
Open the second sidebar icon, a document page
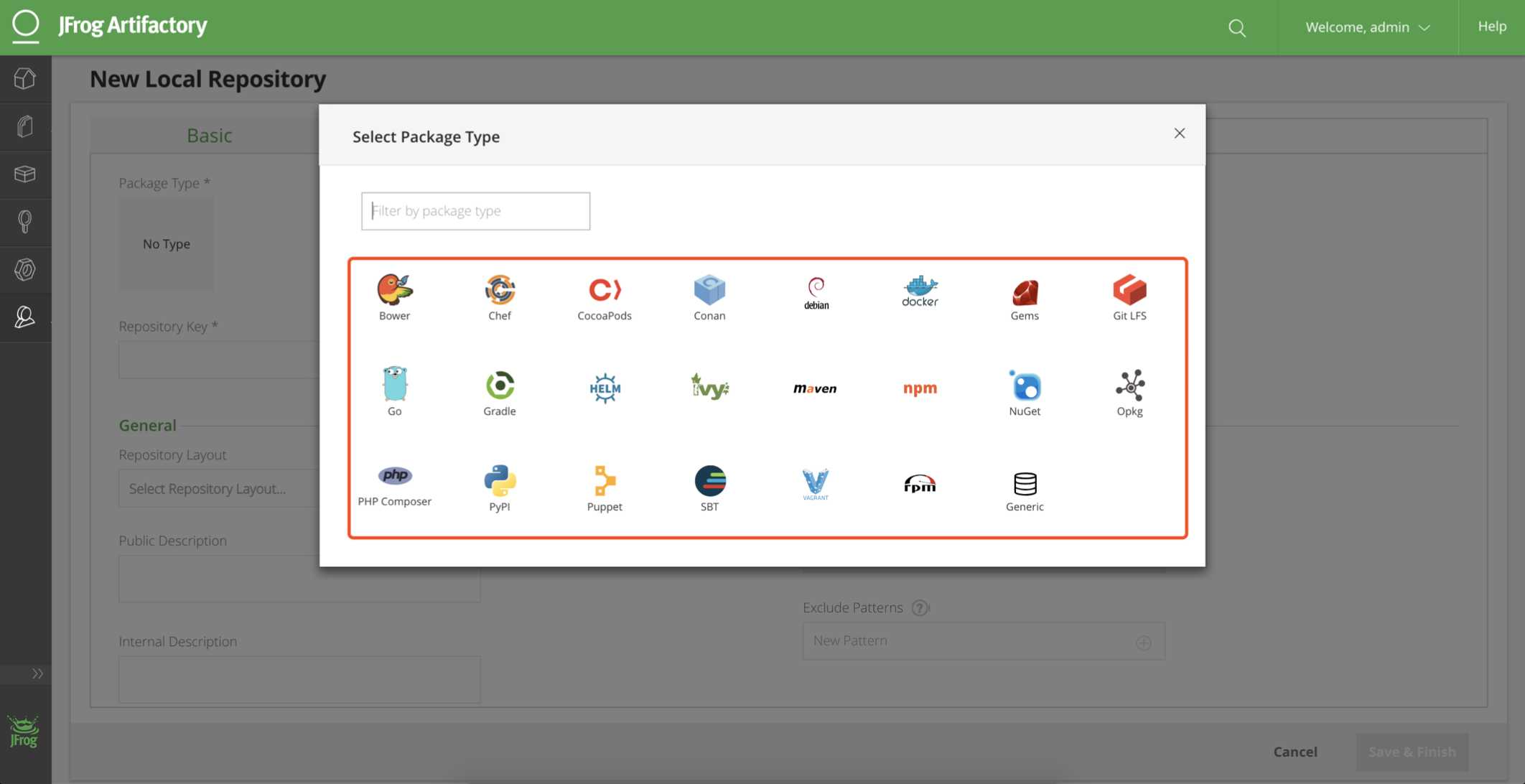pyautogui.click(x=25, y=126)
